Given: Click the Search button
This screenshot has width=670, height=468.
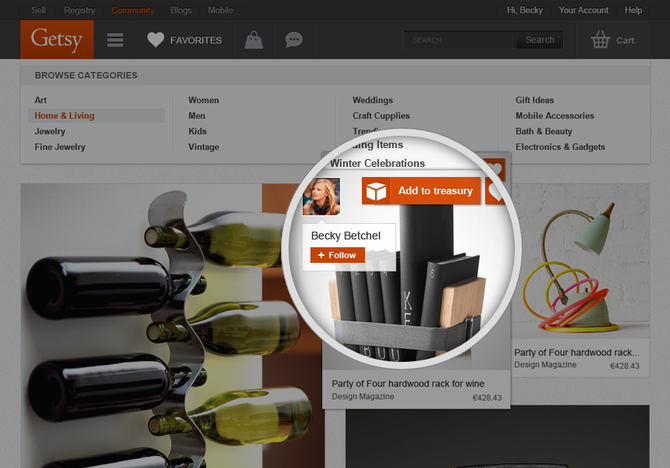Looking at the screenshot, I should click(x=540, y=40).
